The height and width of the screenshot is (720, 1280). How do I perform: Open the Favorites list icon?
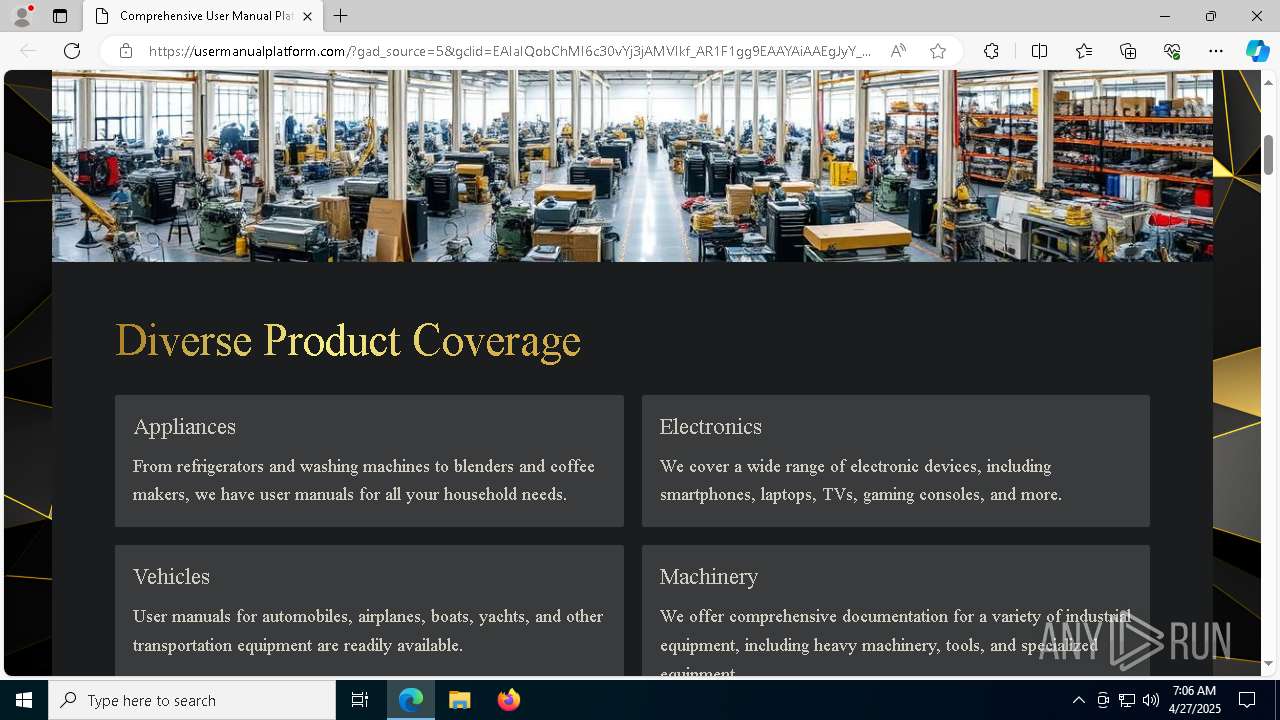click(x=1084, y=51)
